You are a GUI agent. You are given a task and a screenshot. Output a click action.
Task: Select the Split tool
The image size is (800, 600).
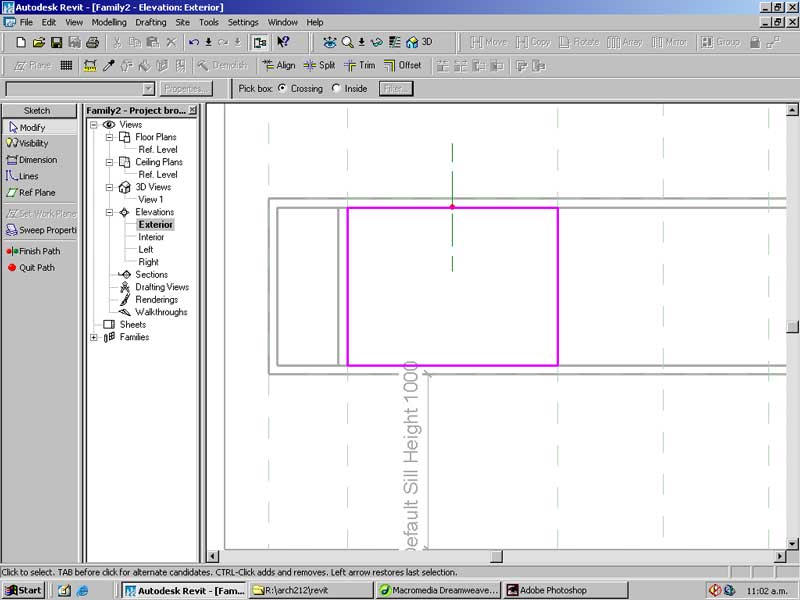pos(319,65)
